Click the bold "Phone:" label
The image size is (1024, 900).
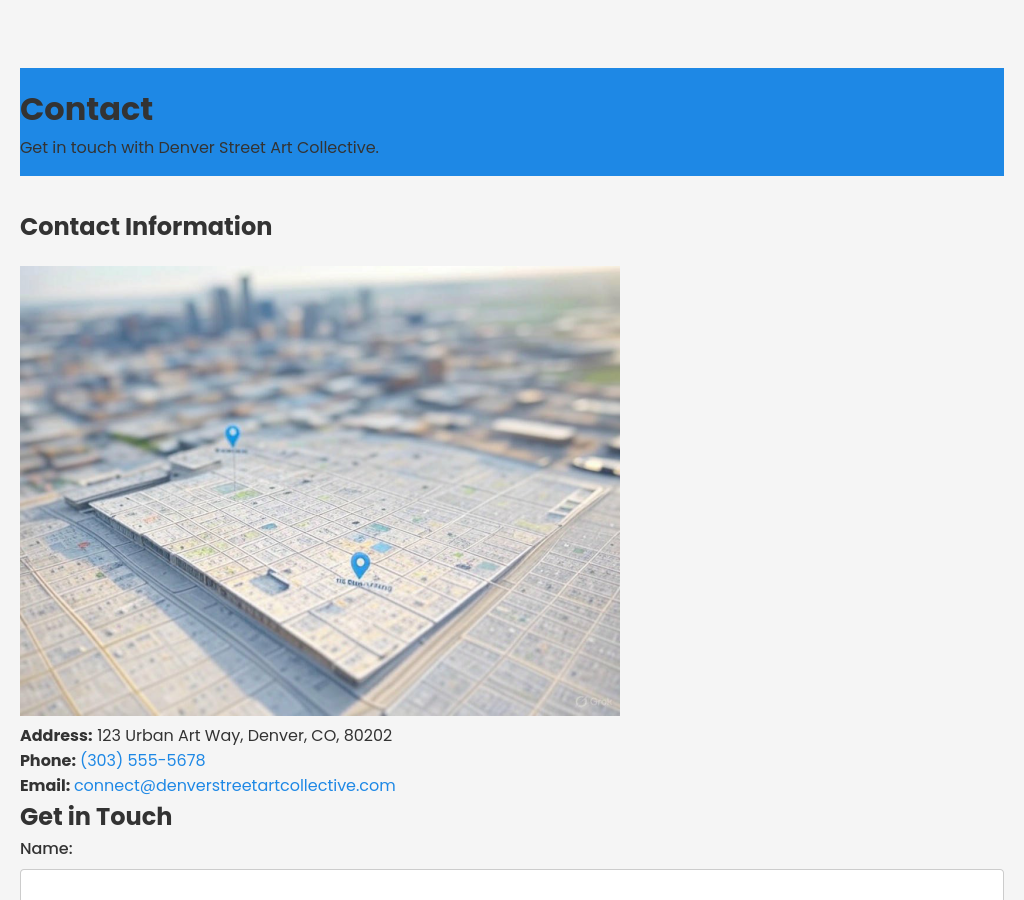[x=48, y=760]
